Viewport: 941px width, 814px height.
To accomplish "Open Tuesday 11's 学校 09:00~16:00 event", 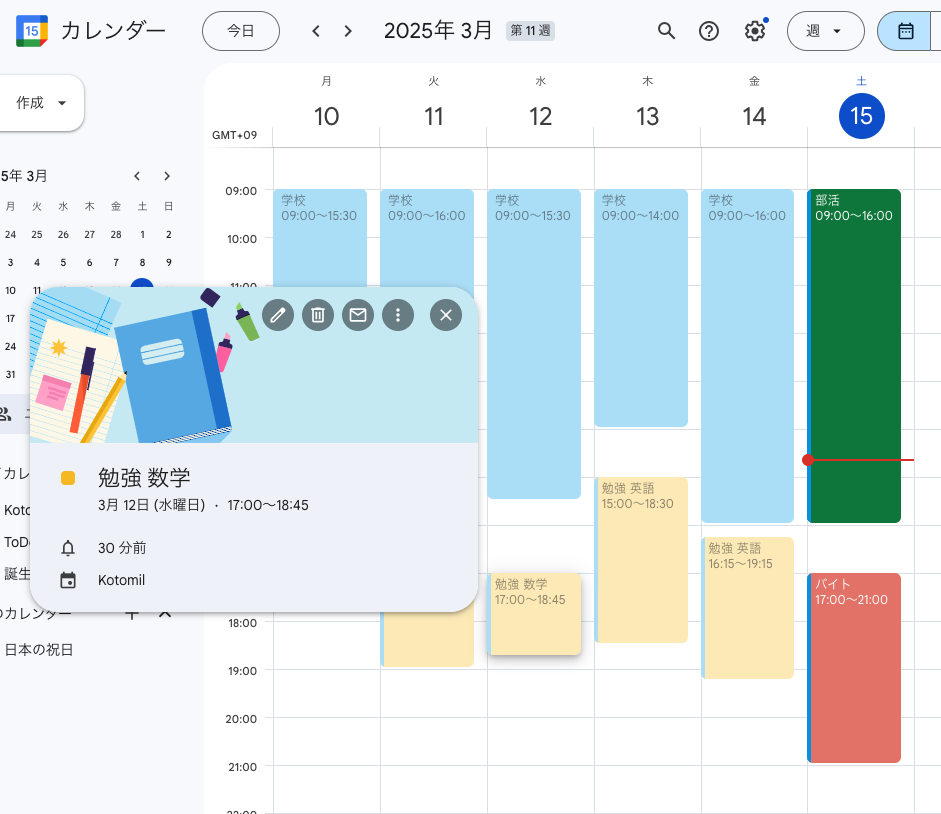I will pos(427,238).
